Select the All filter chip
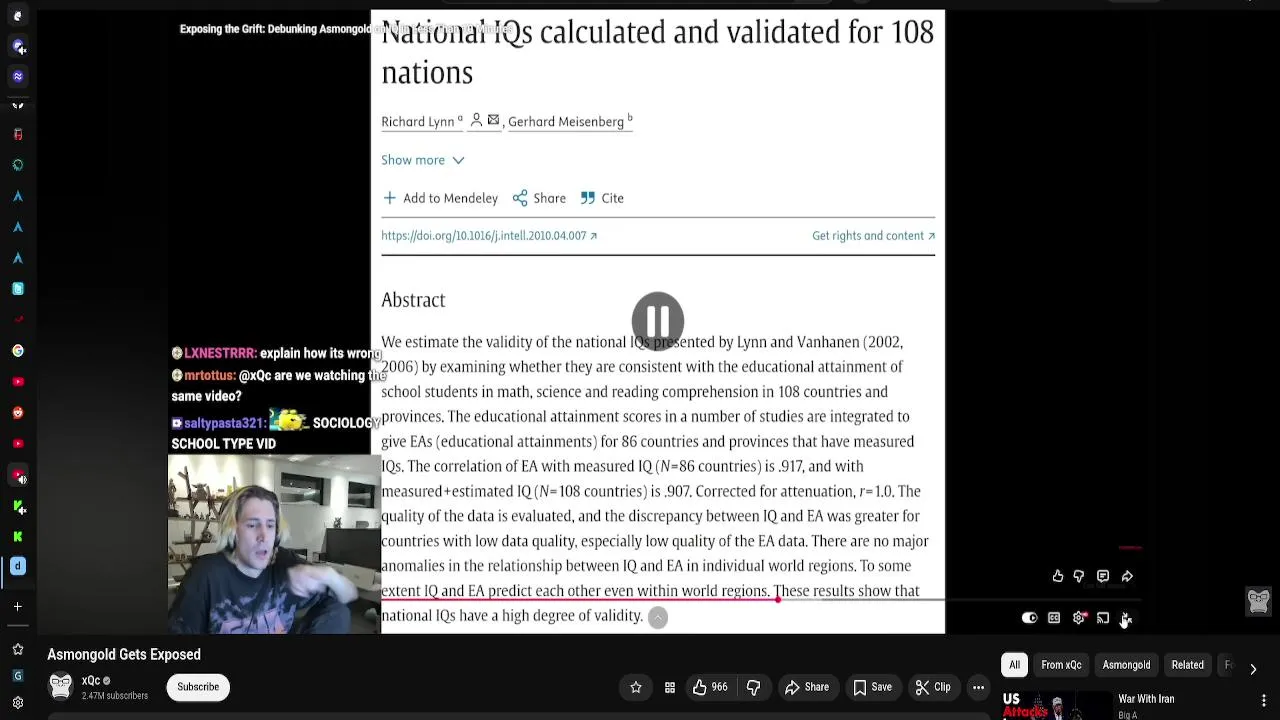Screen dimensions: 1280x720 pyautogui.click(x=1014, y=665)
